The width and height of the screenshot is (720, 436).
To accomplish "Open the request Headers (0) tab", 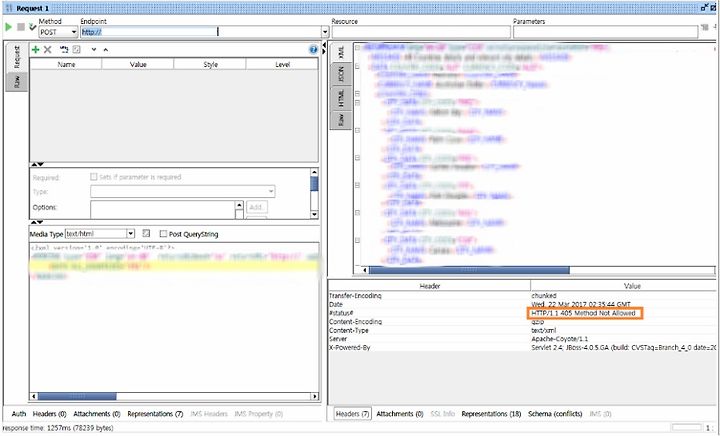I will click(x=49, y=414).
